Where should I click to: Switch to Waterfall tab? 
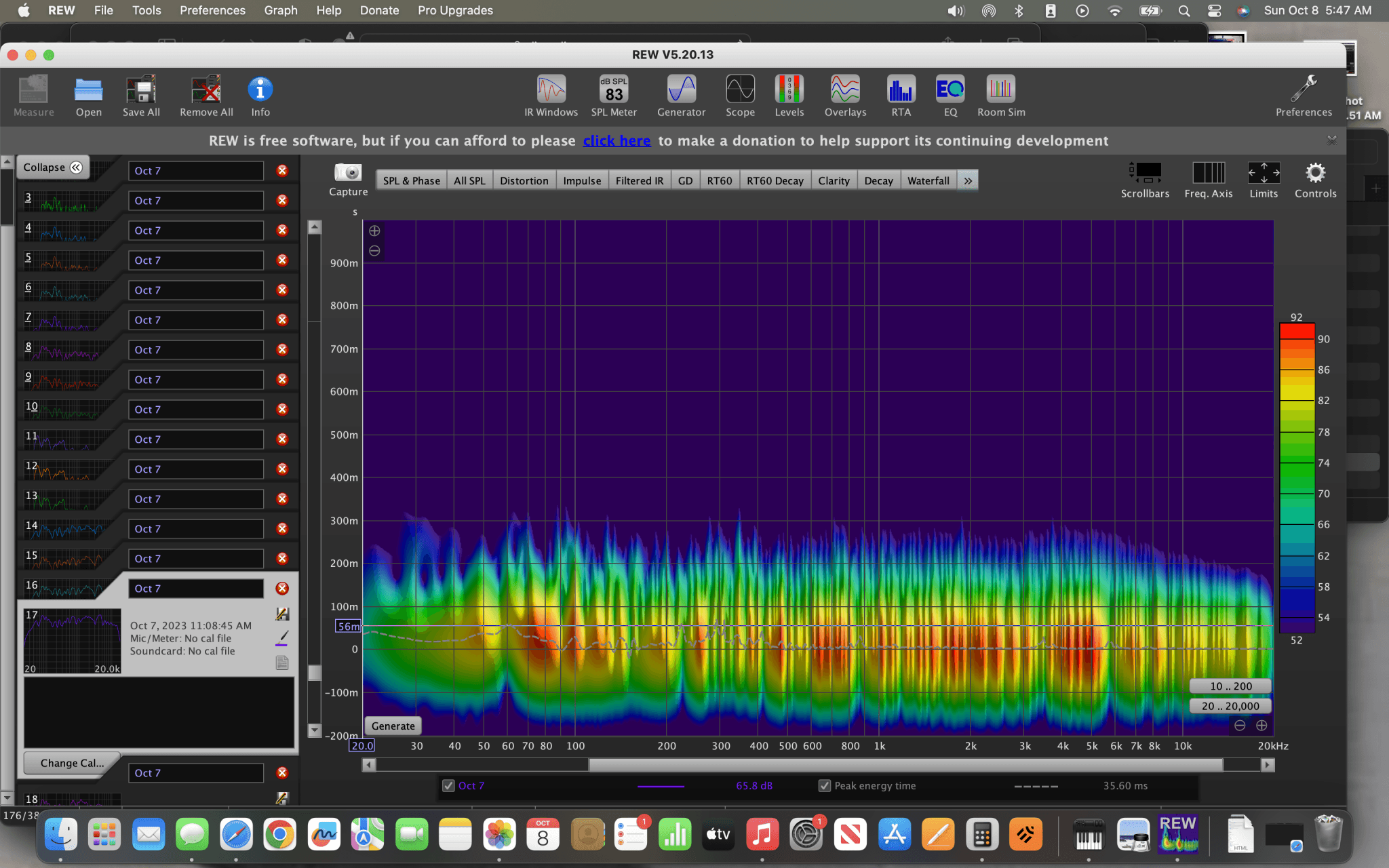click(x=928, y=181)
